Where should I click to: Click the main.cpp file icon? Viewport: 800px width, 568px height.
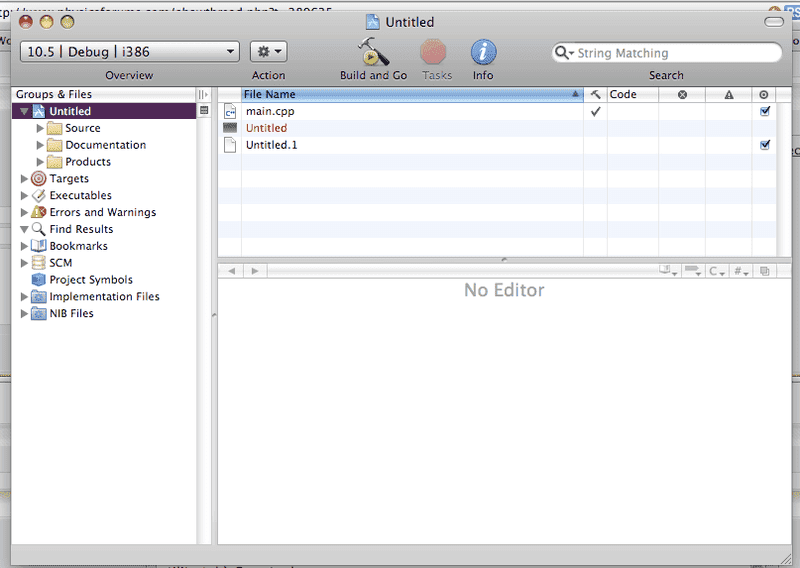point(230,112)
